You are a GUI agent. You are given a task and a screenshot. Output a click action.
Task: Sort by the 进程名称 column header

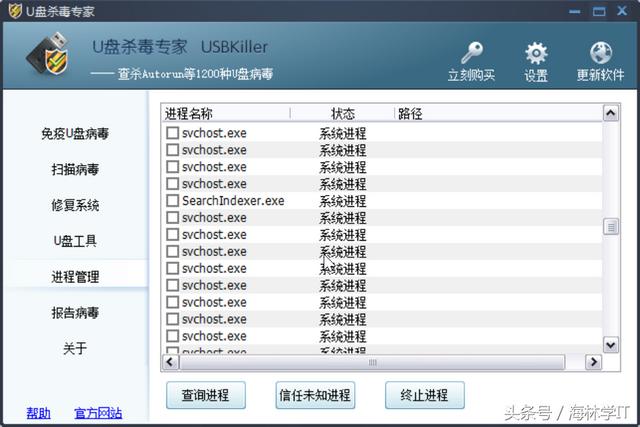pos(226,113)
